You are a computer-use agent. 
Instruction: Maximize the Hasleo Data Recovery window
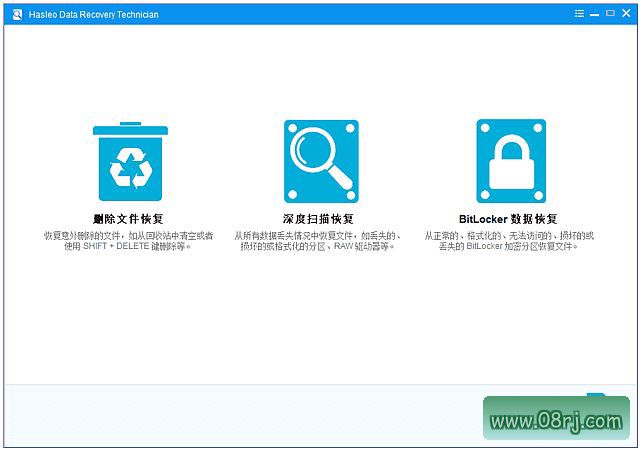pyautogui.click(x=611, y=14)
